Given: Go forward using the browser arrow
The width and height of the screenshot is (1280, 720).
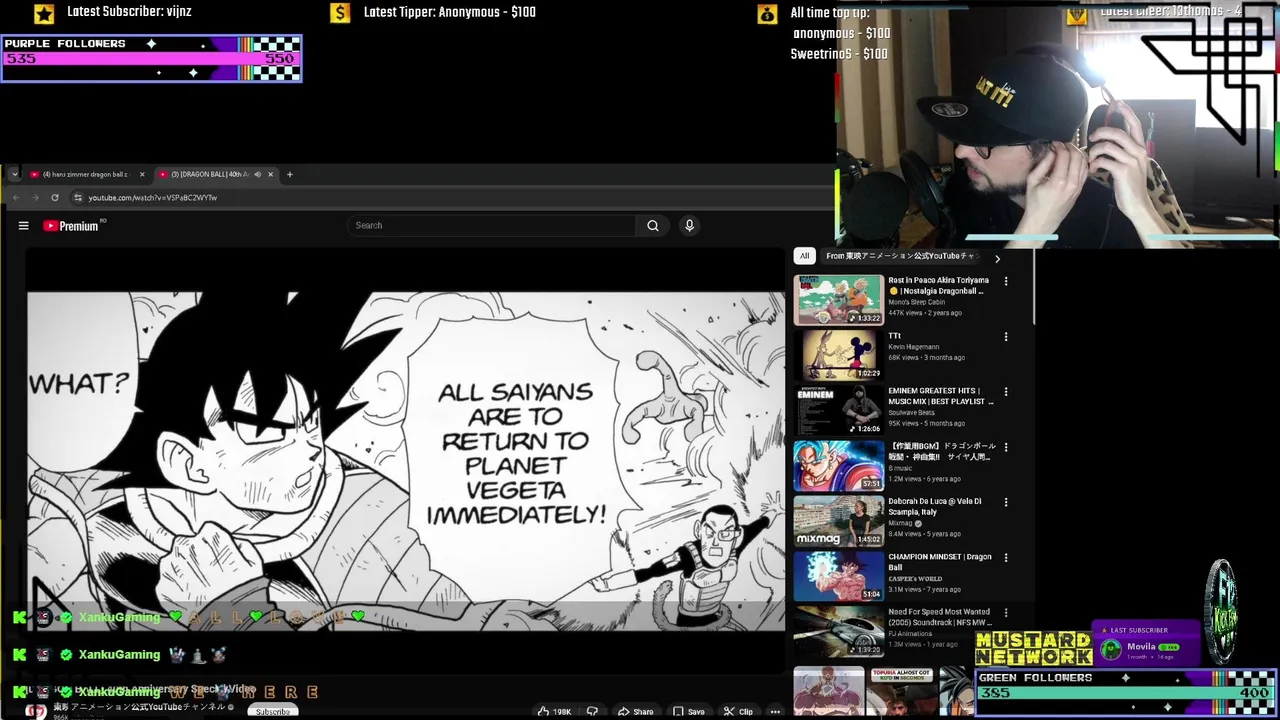Looking at the screenshot, I should pyautogui.click(x=35, y=198).
